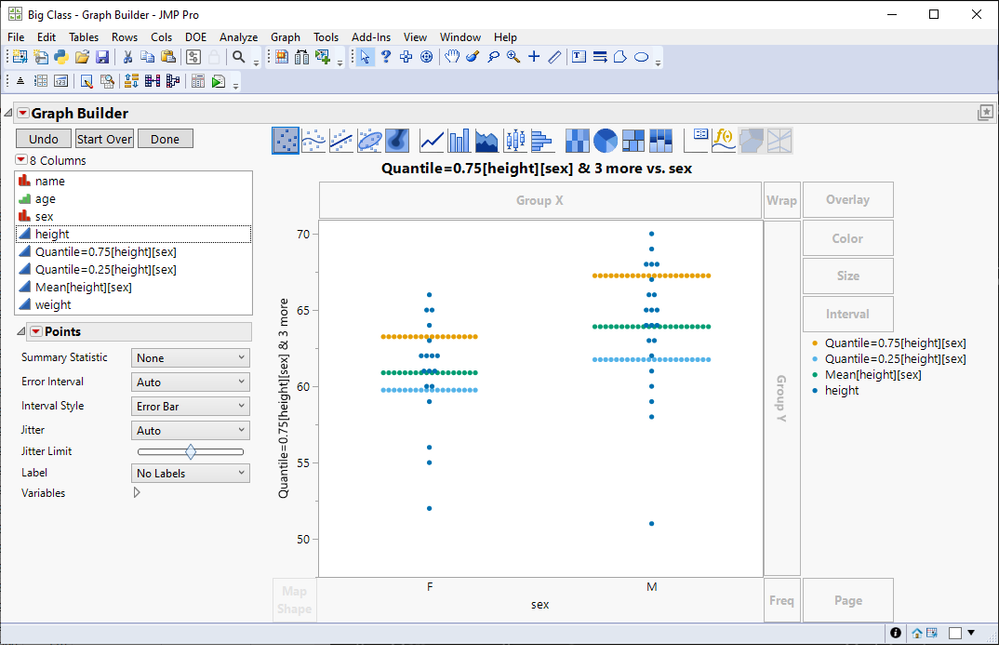Viewport: 999px width, 645px height.
Task: Activate the Grabber hand tool
Action: 452,57
